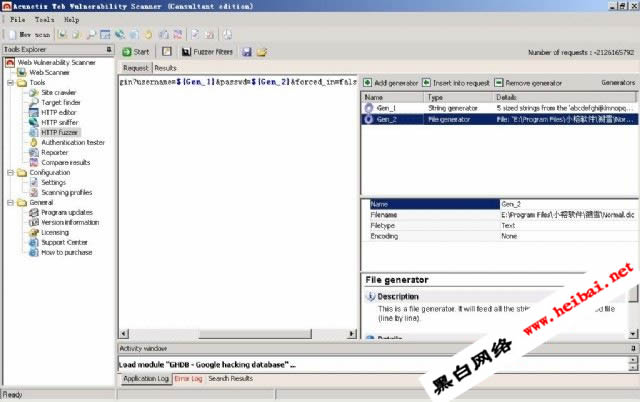This screenshot has width=640, height=402.
Task: Select Web Vulnerability Scanner root node
Action: 56,62
